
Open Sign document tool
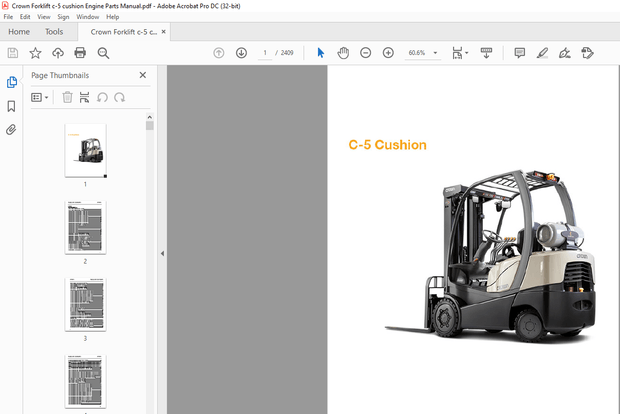pyautogui.click(x=565, y=53)
